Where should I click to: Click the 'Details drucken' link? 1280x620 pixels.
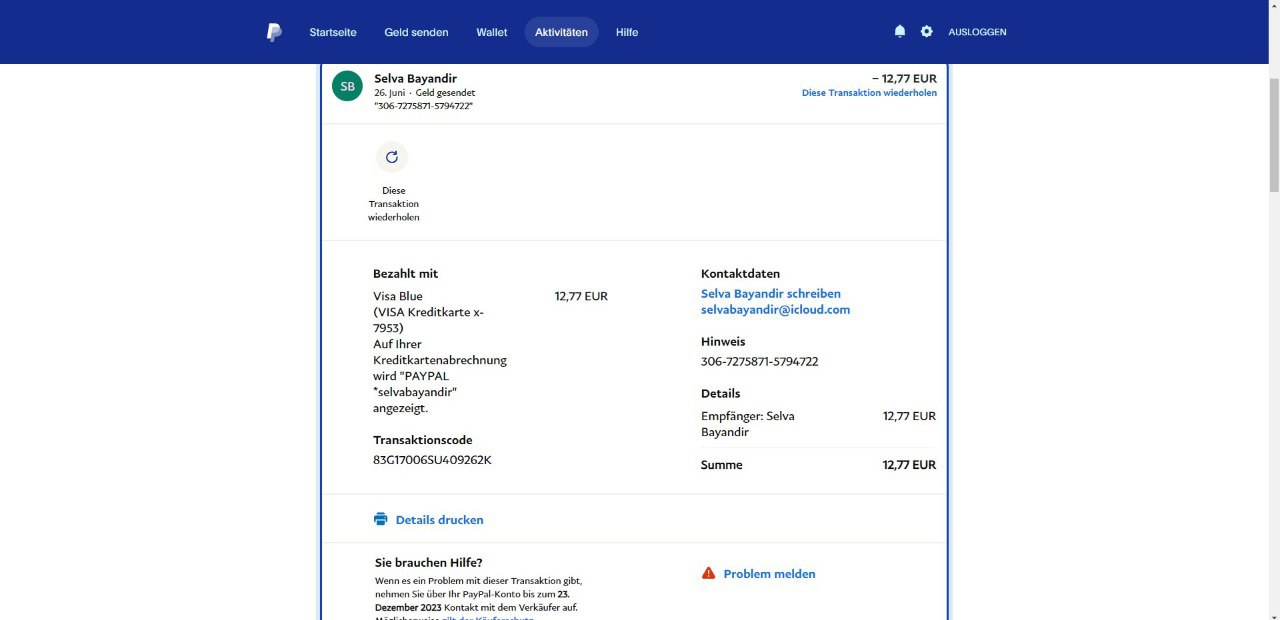click(x=439, y=520)
